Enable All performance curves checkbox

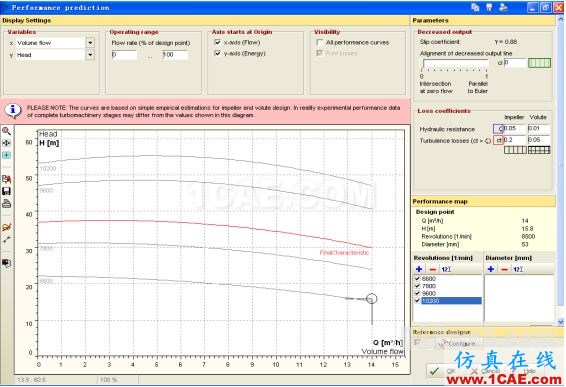[x=320, y=42]
